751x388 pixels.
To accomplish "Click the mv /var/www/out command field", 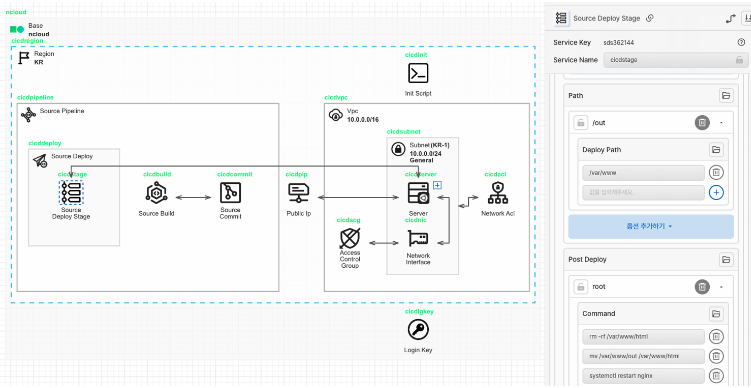I will click(x=644, y=356).
